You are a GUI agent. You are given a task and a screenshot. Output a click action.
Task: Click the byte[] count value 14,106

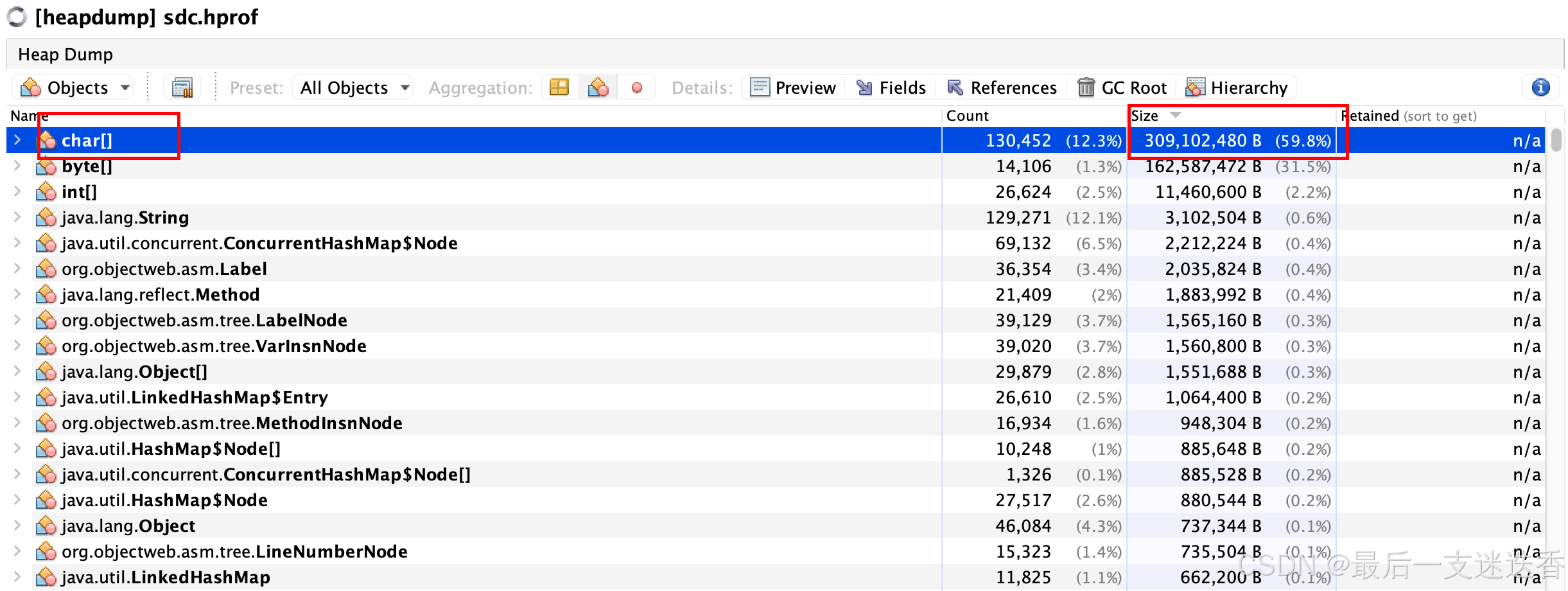(1024, 166)
